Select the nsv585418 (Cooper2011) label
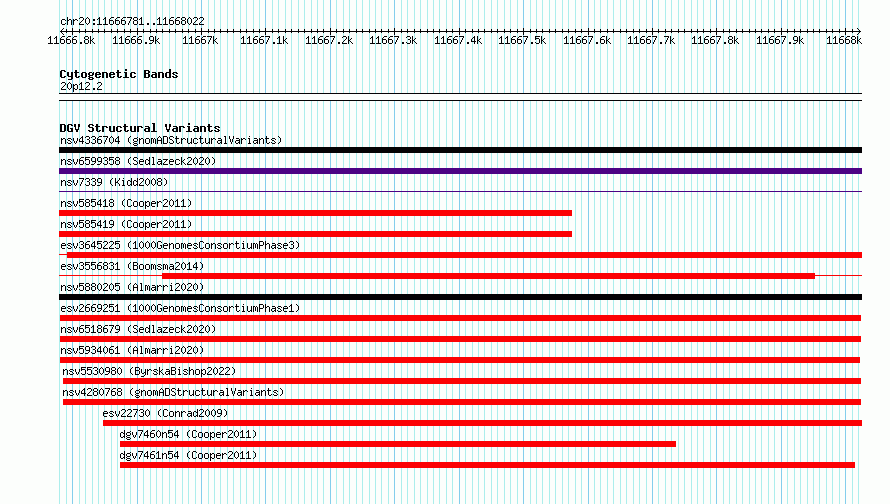The height and width of the screenshot is (504, 890). coord(126,203)
